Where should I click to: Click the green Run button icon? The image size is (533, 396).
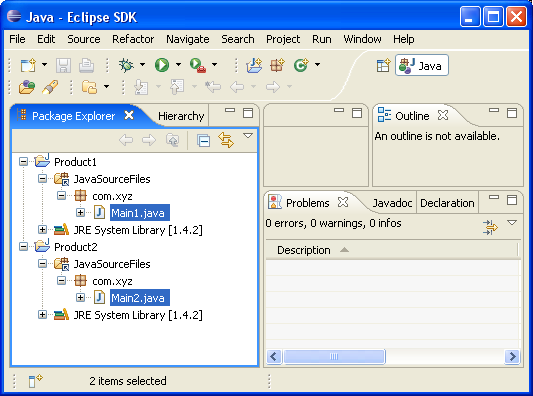point(162,65)
